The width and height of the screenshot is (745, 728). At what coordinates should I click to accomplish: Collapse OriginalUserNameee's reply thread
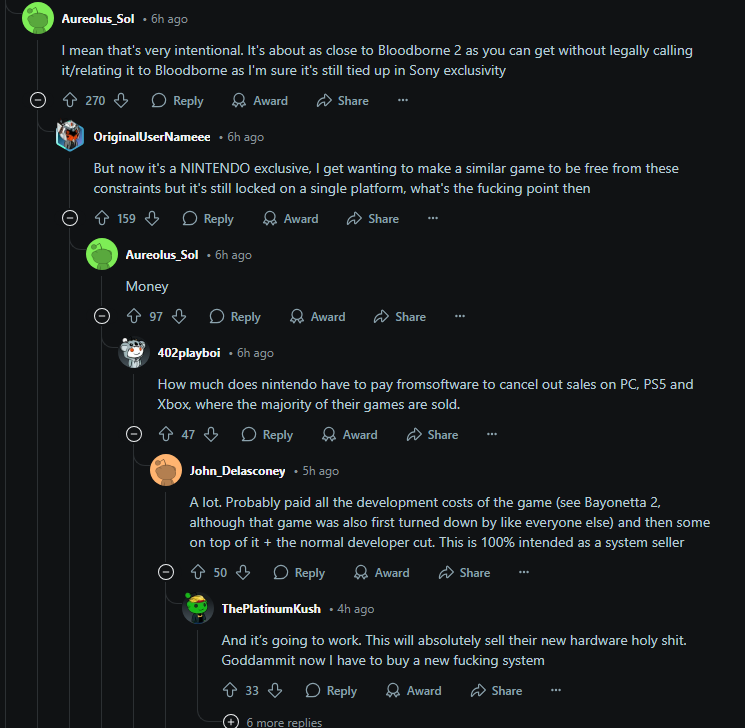pyautogui.click(x=70, y=218)
